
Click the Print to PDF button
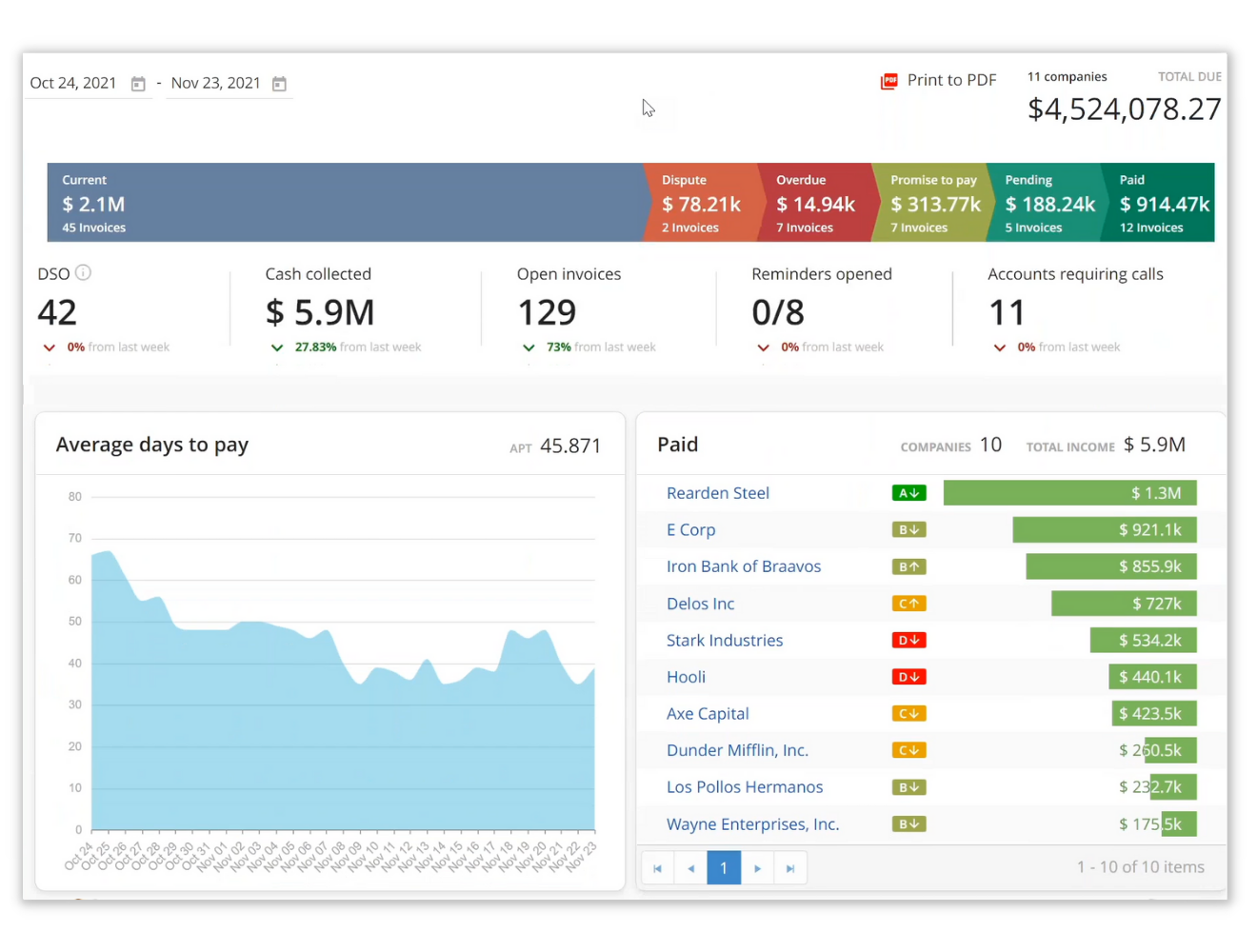[951, 80]
